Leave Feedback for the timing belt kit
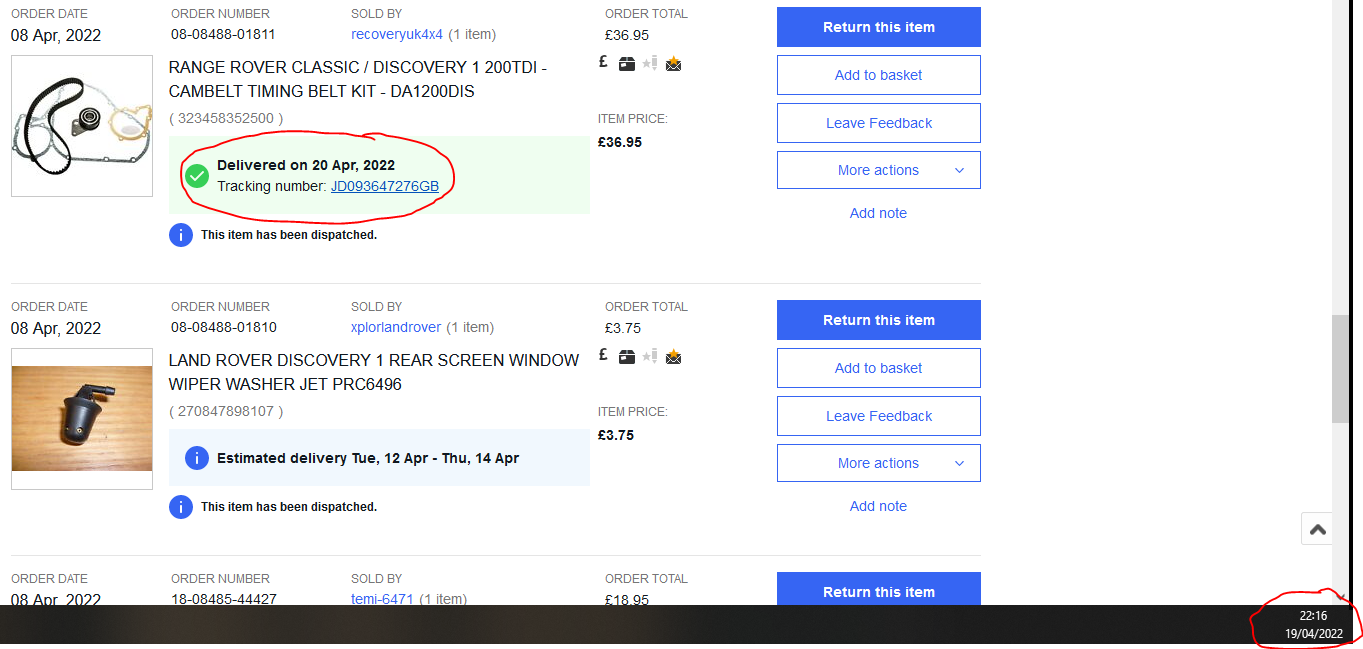The height and width of the screenshot is (649, 1363). tap(879, 123)
